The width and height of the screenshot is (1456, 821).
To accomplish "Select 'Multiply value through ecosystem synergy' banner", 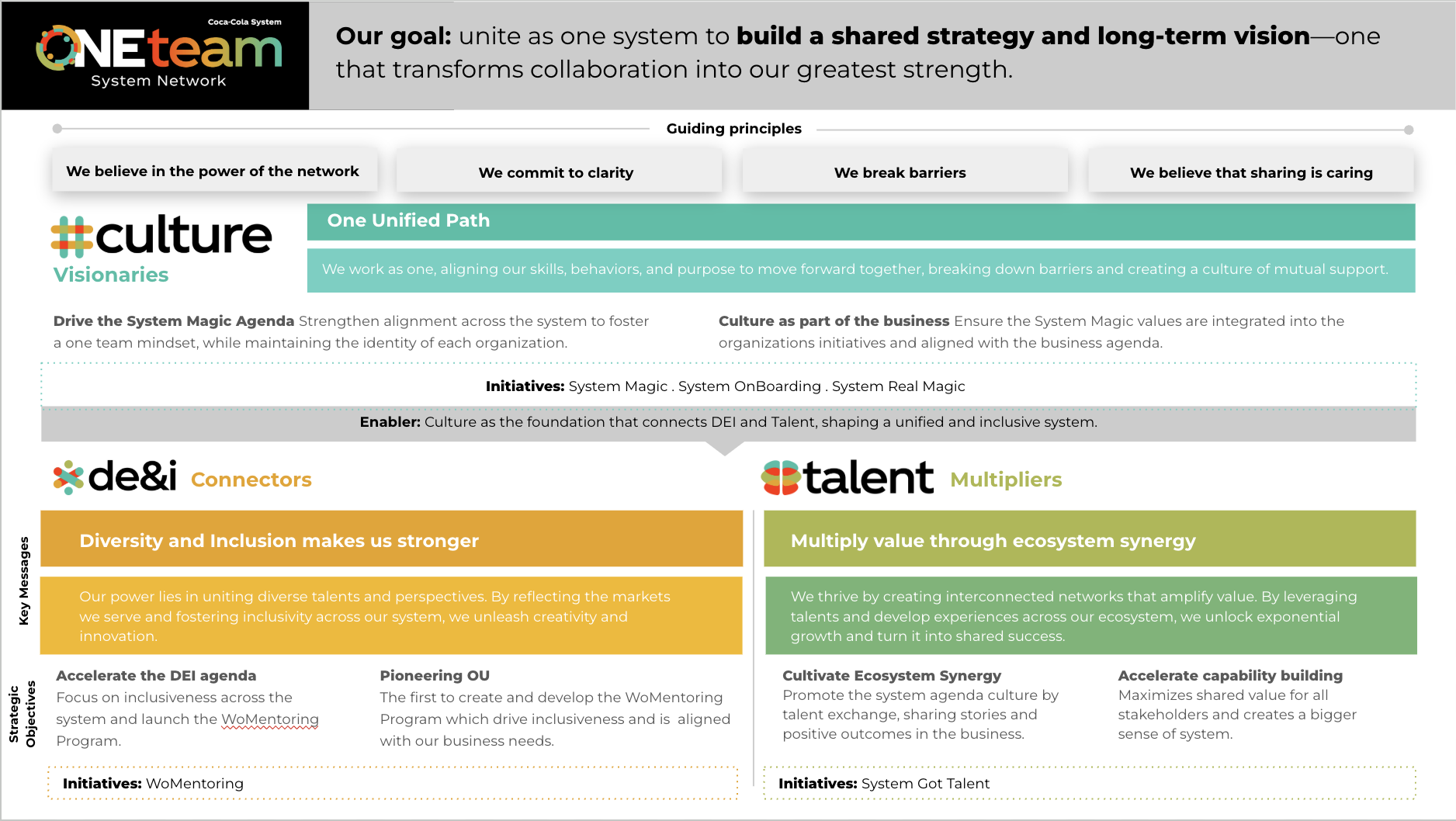I will point(1090,539).
